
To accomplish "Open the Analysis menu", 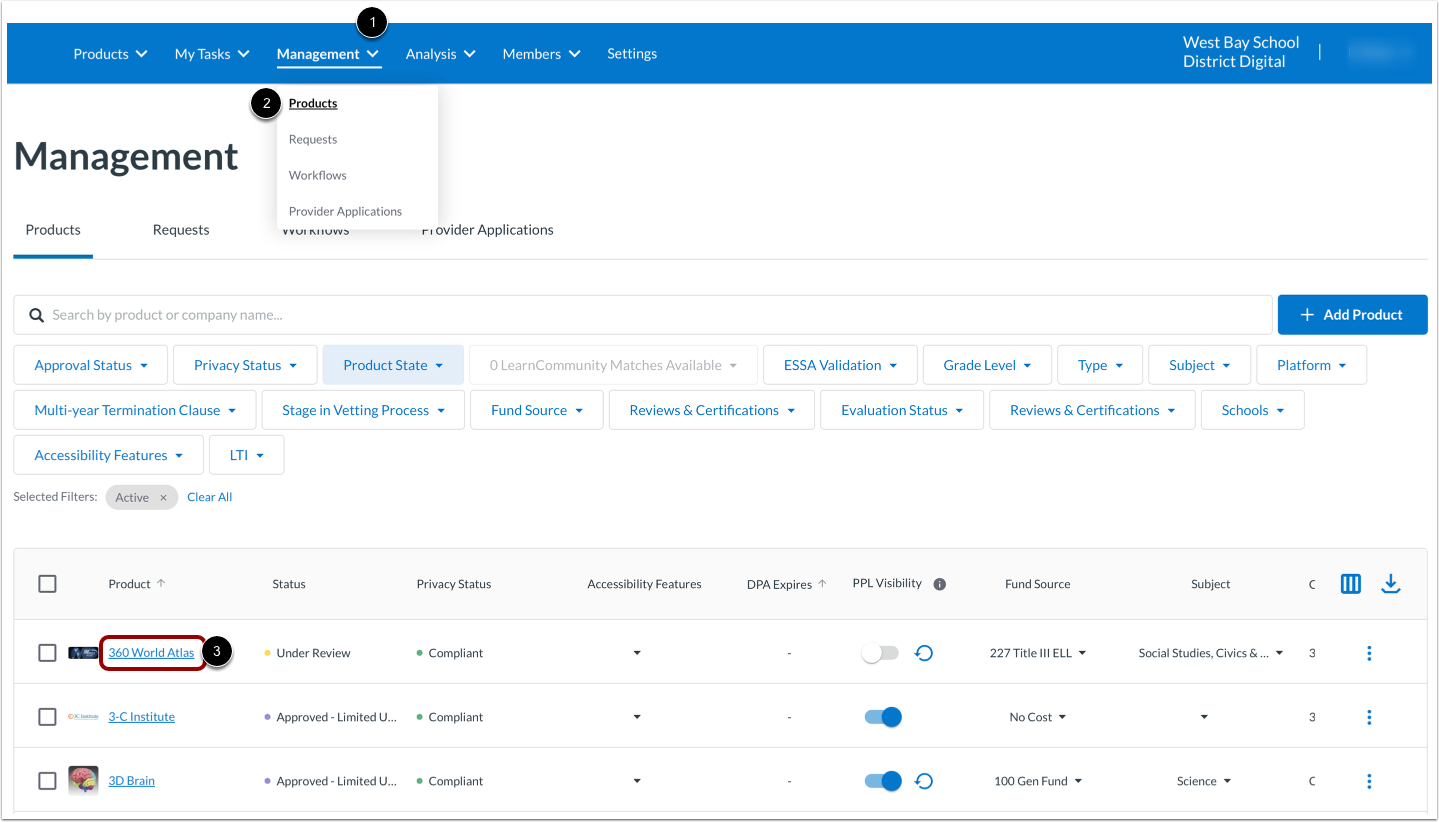I will click(x=439, y=53).
